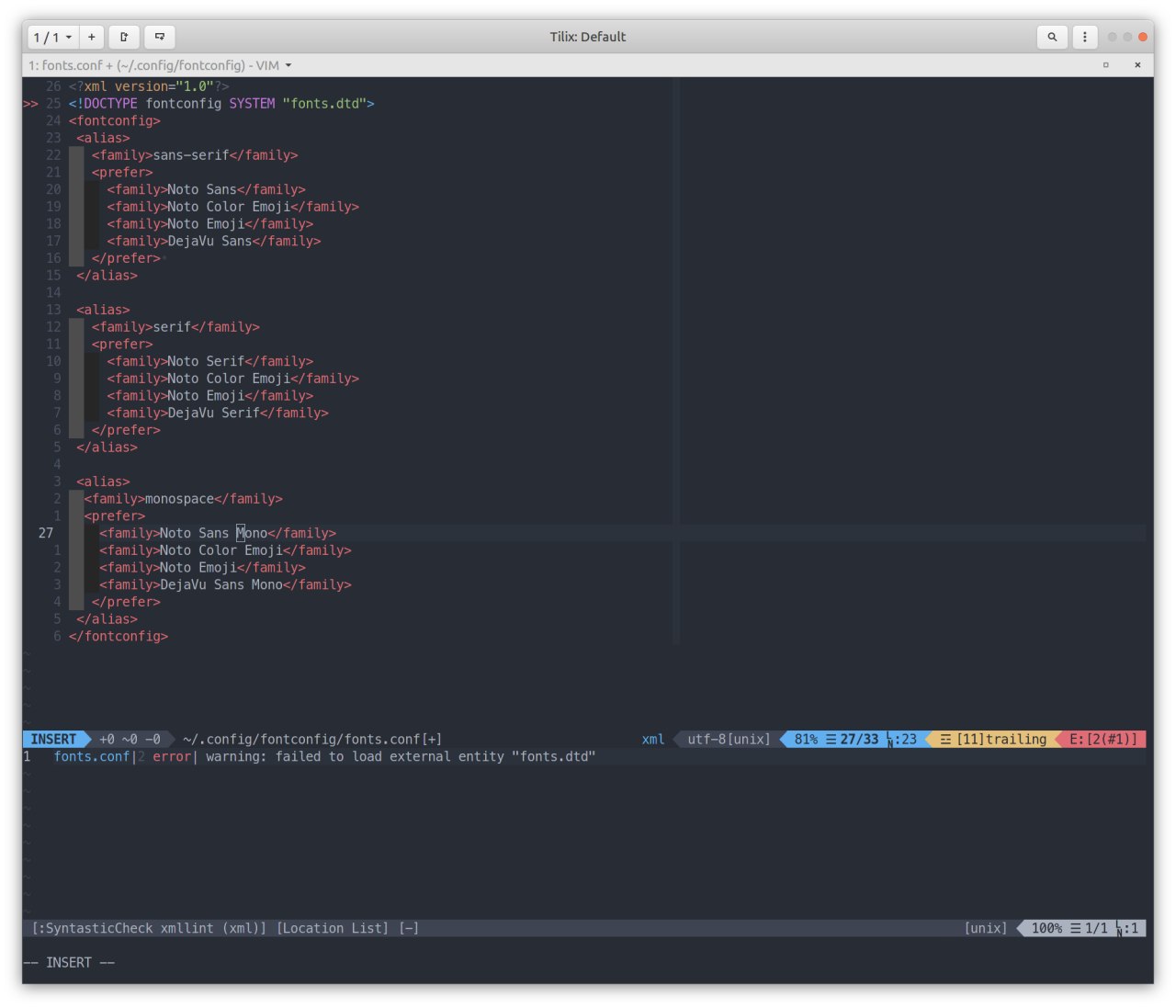Viewport: 1176px width, 1008px height.
Task: Click the monospace family line
Action: 184,499
